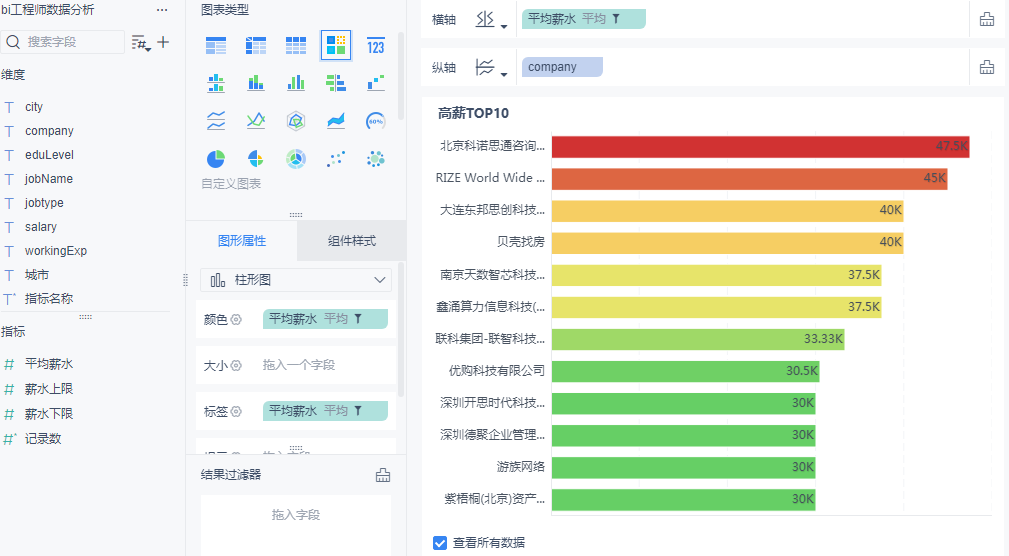Clear the vertical axis with brush icon
The height and width of the screenshot is (556, 1009).
[986, 67]
